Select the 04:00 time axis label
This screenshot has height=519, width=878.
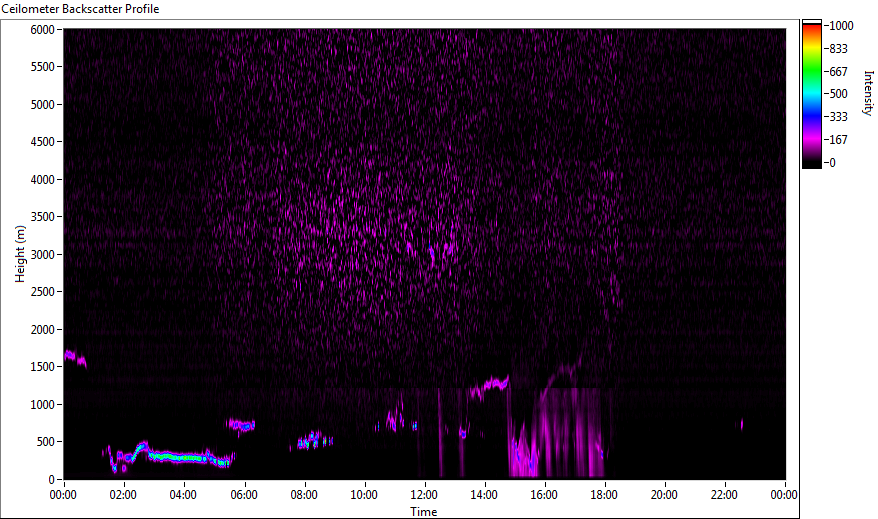coord(183,495)
